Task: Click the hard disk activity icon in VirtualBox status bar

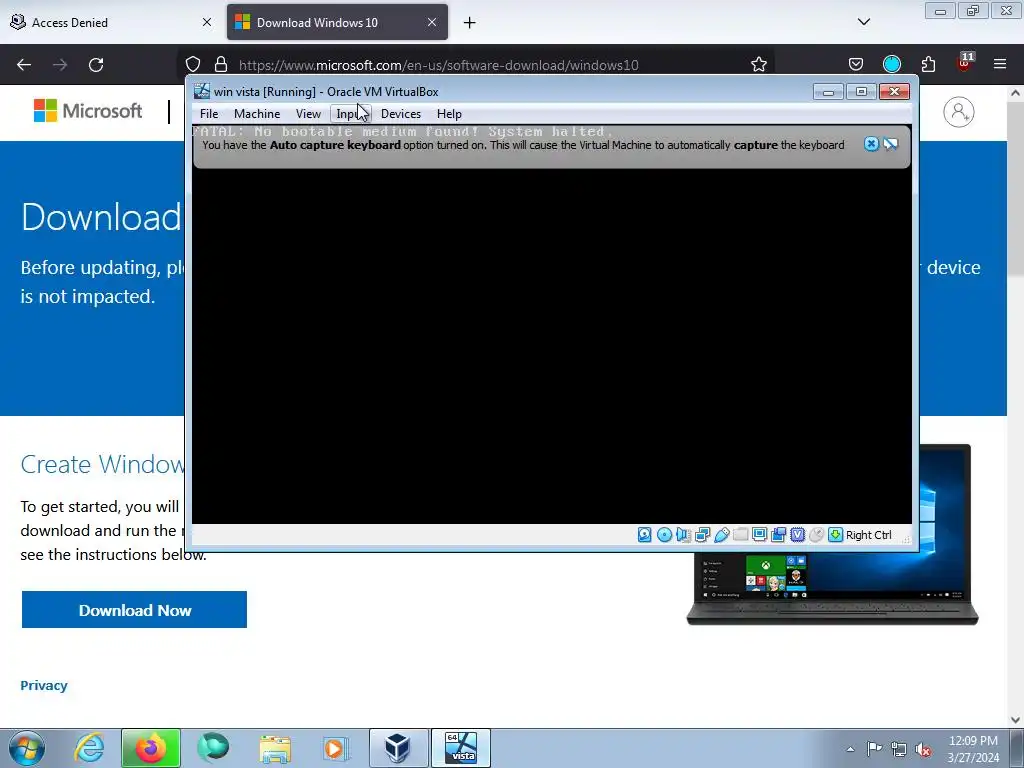Action: pos(645,535)
